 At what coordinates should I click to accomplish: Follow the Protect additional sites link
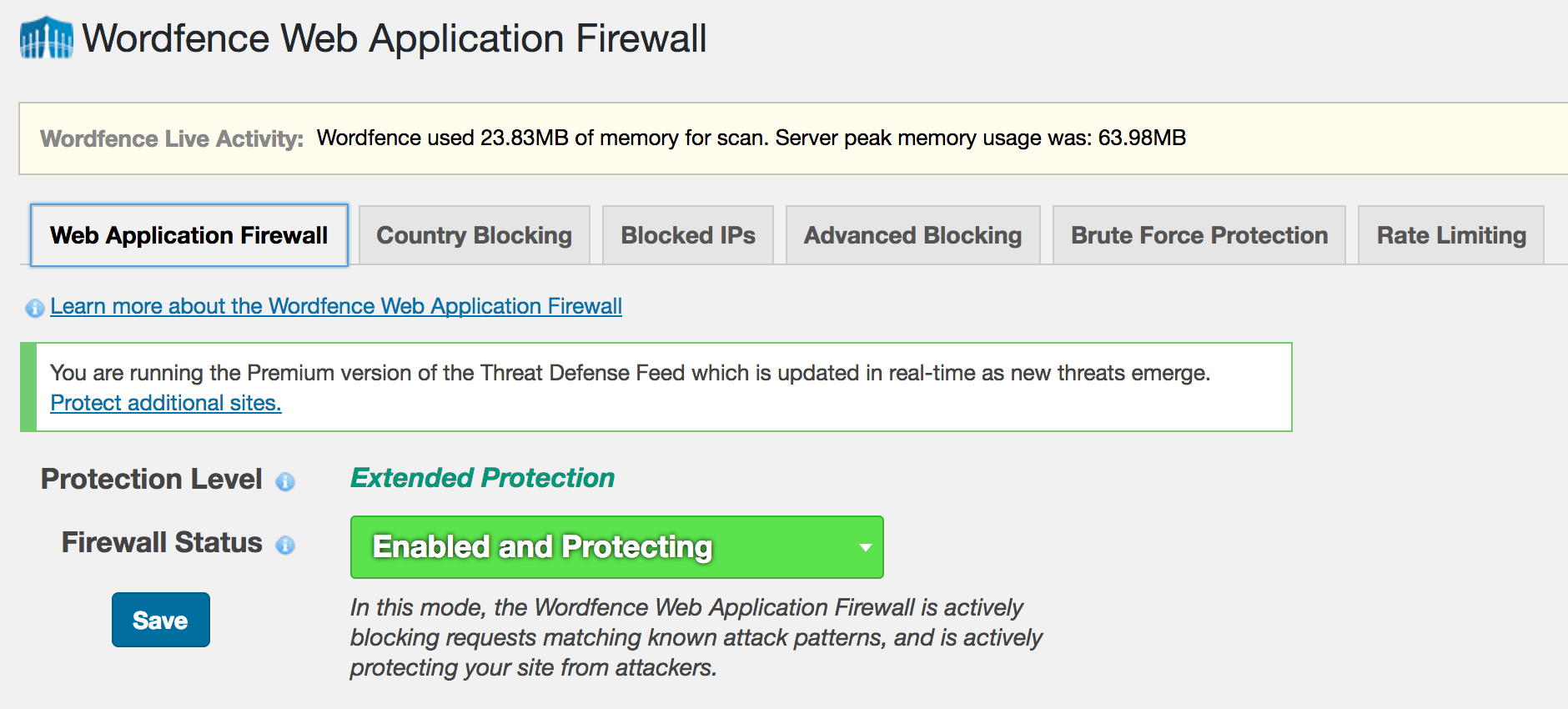(x=166, y=403)
